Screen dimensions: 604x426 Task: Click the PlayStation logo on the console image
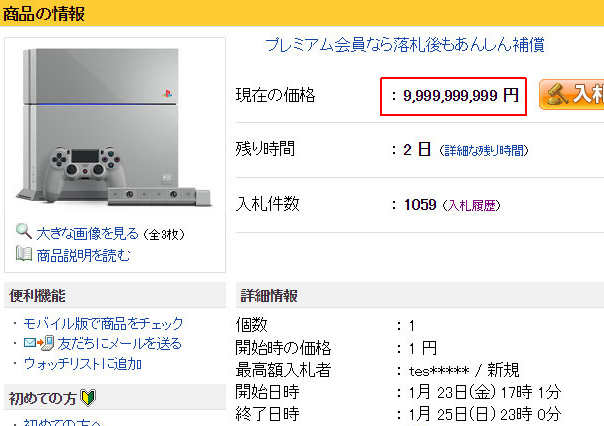(x=167, y=93)
